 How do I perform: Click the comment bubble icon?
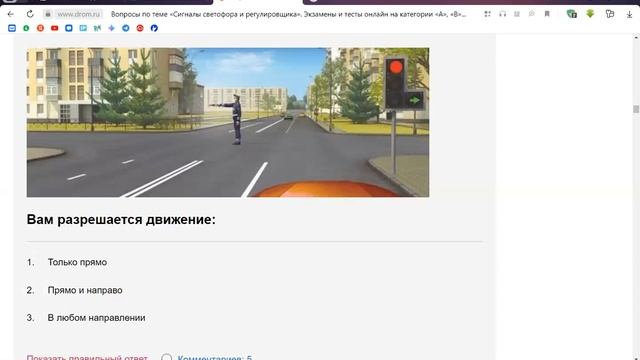pos(167,357)
